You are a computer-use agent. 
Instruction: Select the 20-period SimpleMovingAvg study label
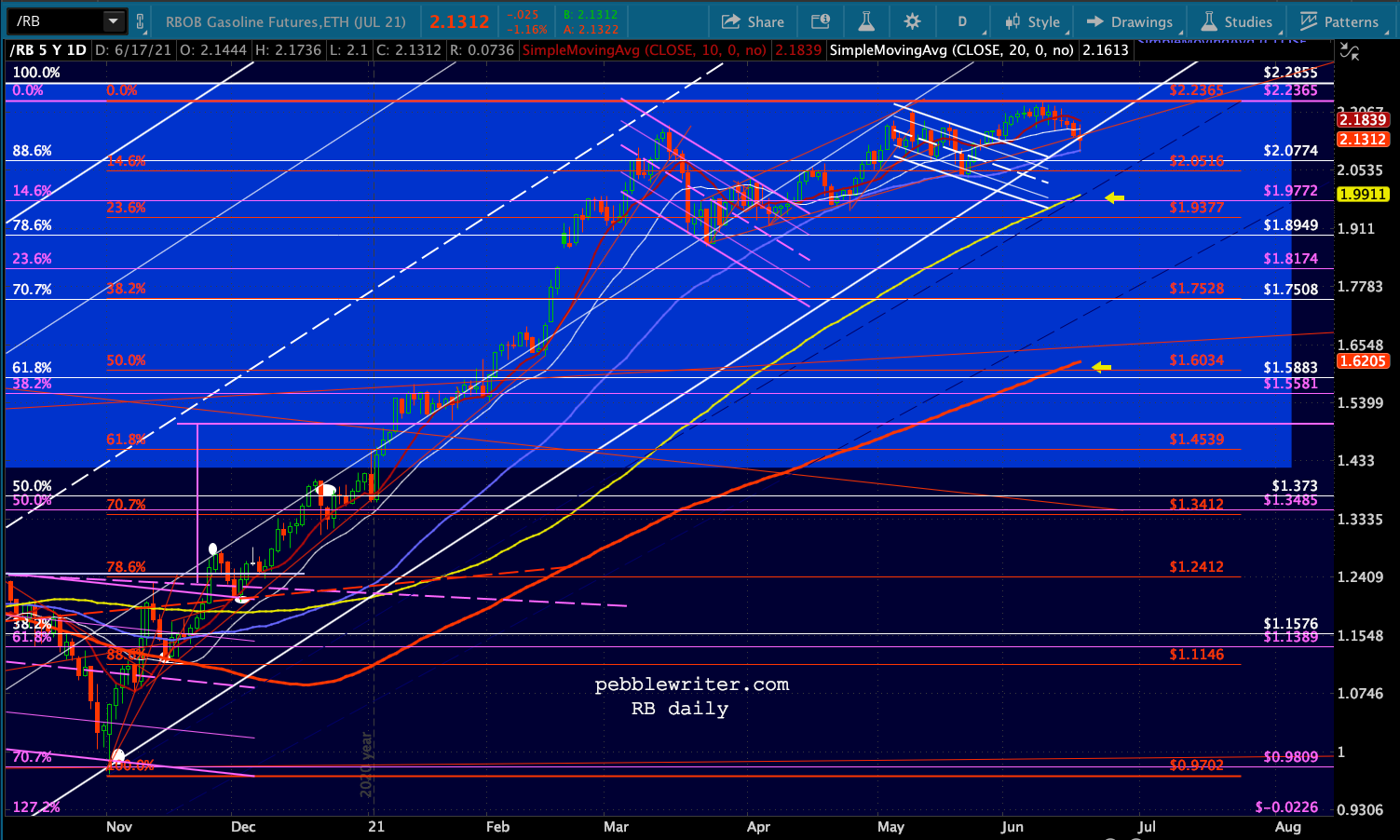[952, 50]
